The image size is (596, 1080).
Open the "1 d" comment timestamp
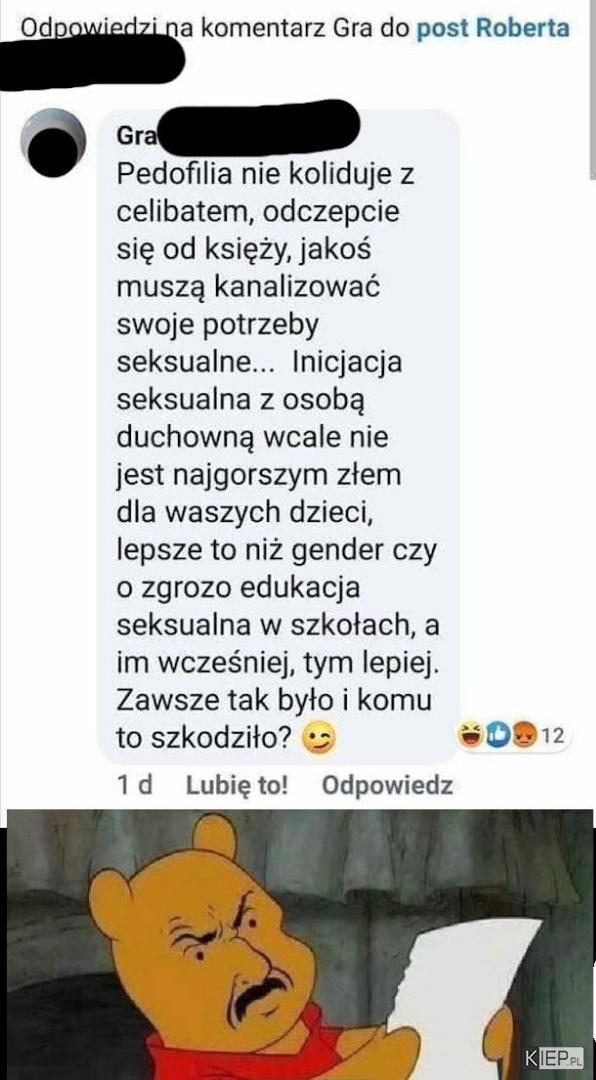135,785
